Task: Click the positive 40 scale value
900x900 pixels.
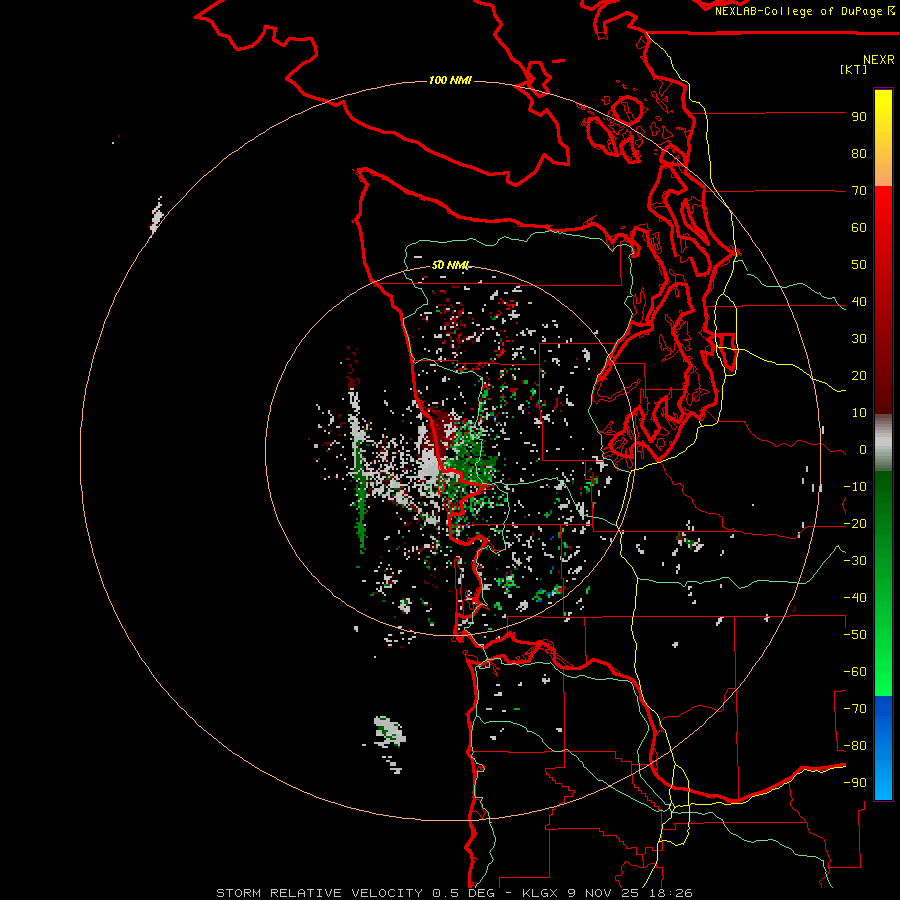Action: (859, 302)
